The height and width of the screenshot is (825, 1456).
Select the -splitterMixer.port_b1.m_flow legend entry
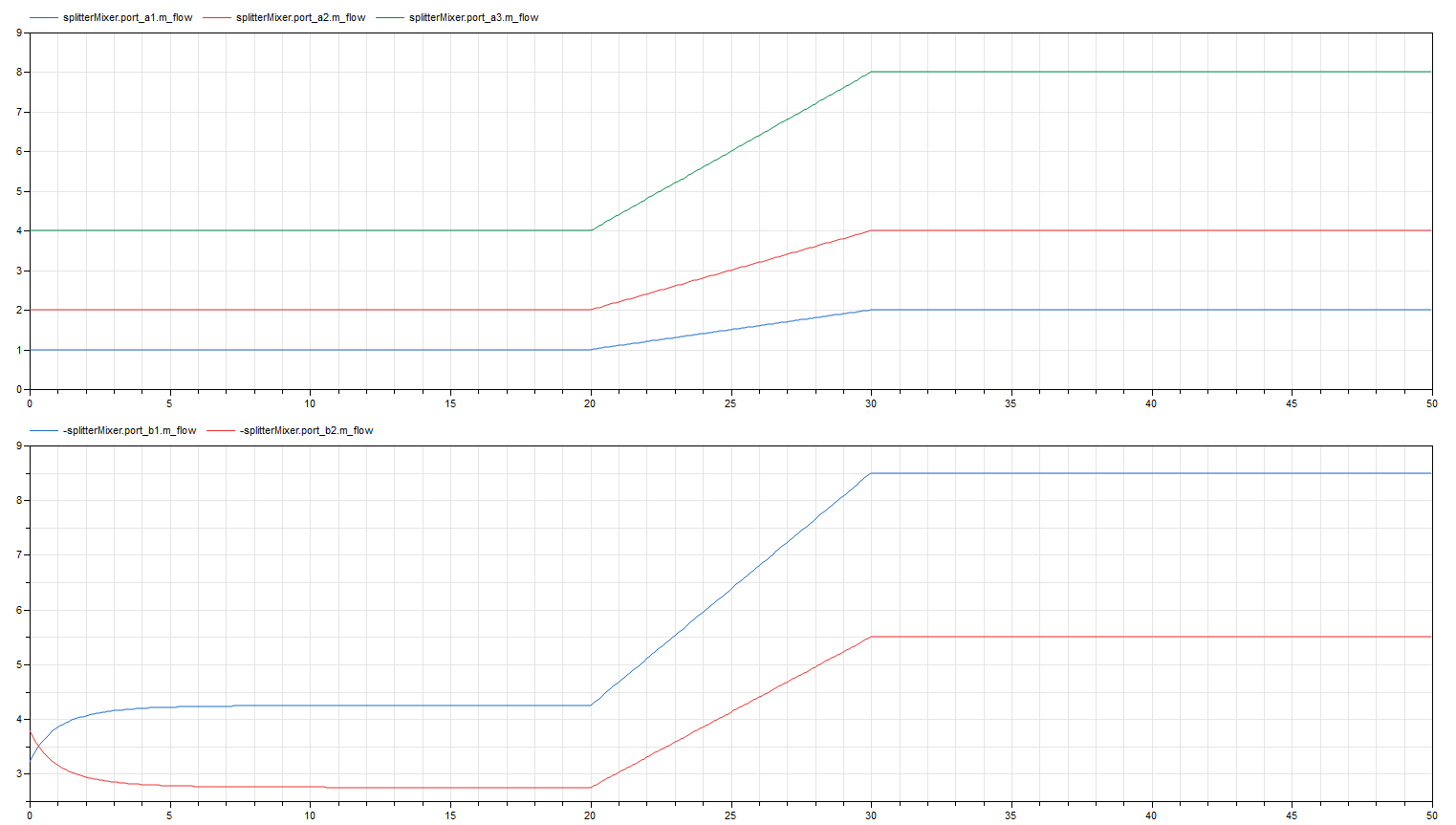click(x=129, y=431)
